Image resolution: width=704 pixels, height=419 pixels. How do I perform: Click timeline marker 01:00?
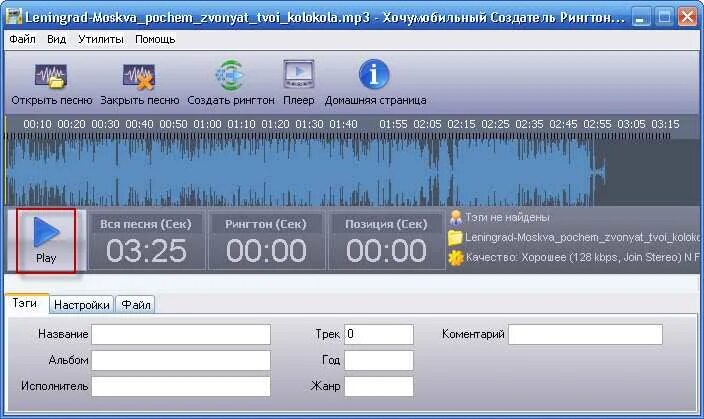click(207, 124)
